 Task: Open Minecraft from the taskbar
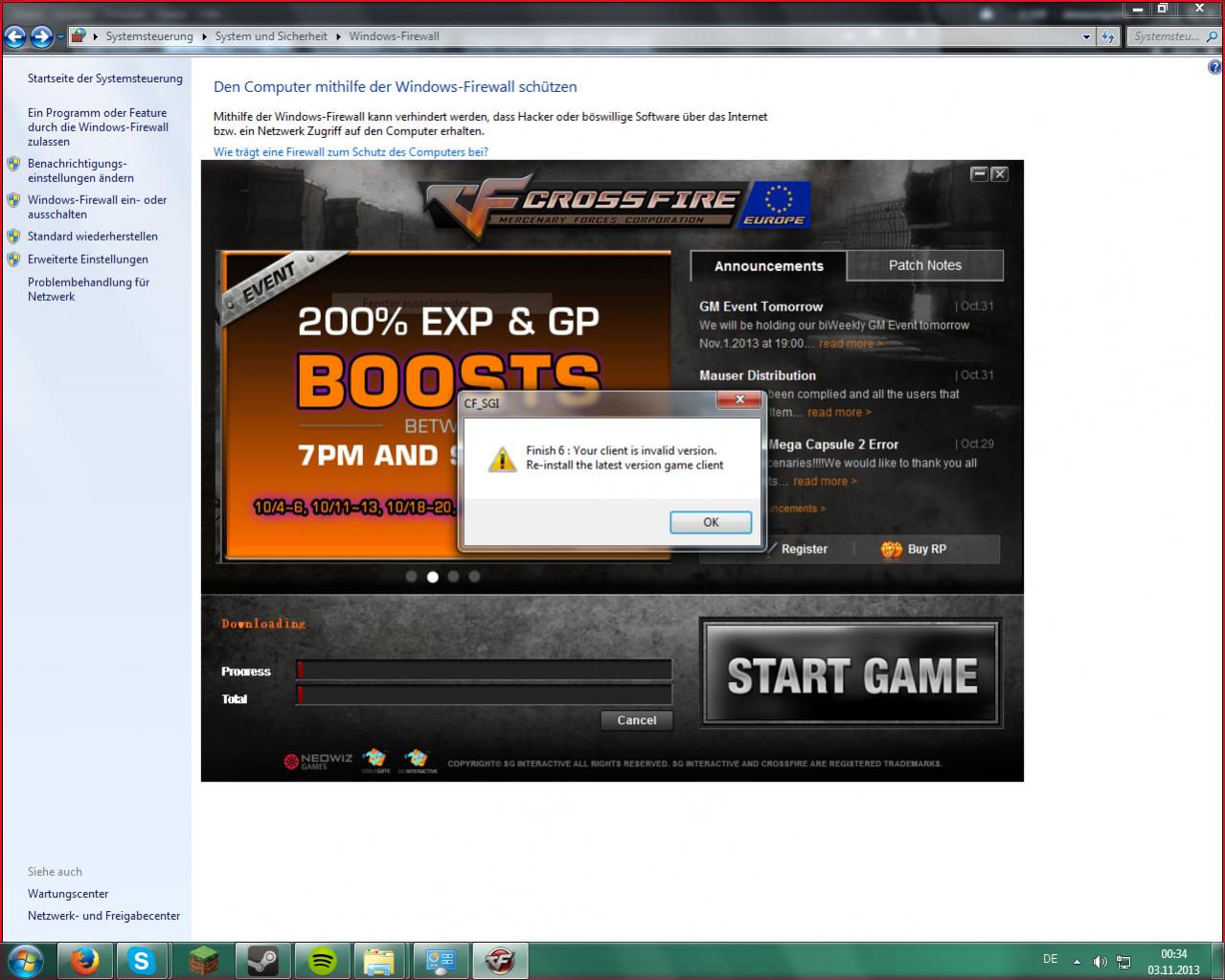tap(202, 961)
